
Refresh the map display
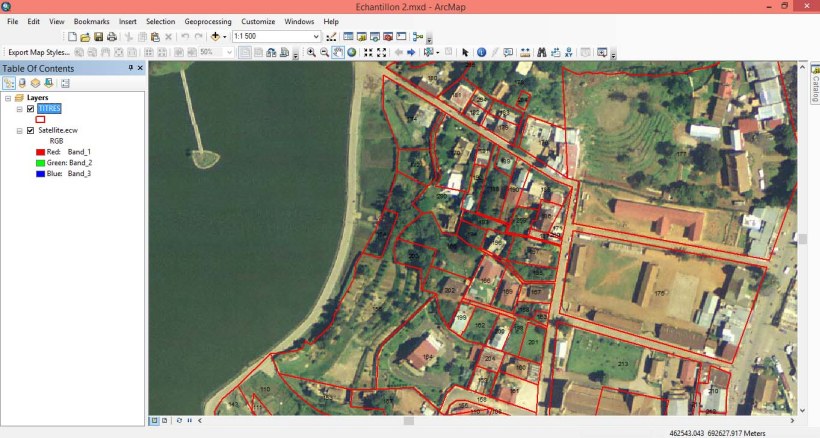click(x=179, y=420)
